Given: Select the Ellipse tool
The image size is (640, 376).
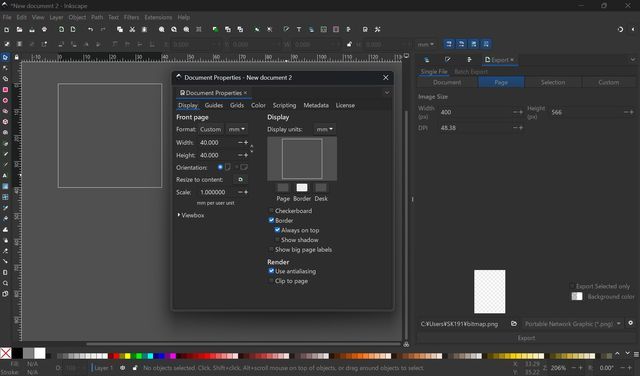Looking at the screenshot, I should (5, 100).
